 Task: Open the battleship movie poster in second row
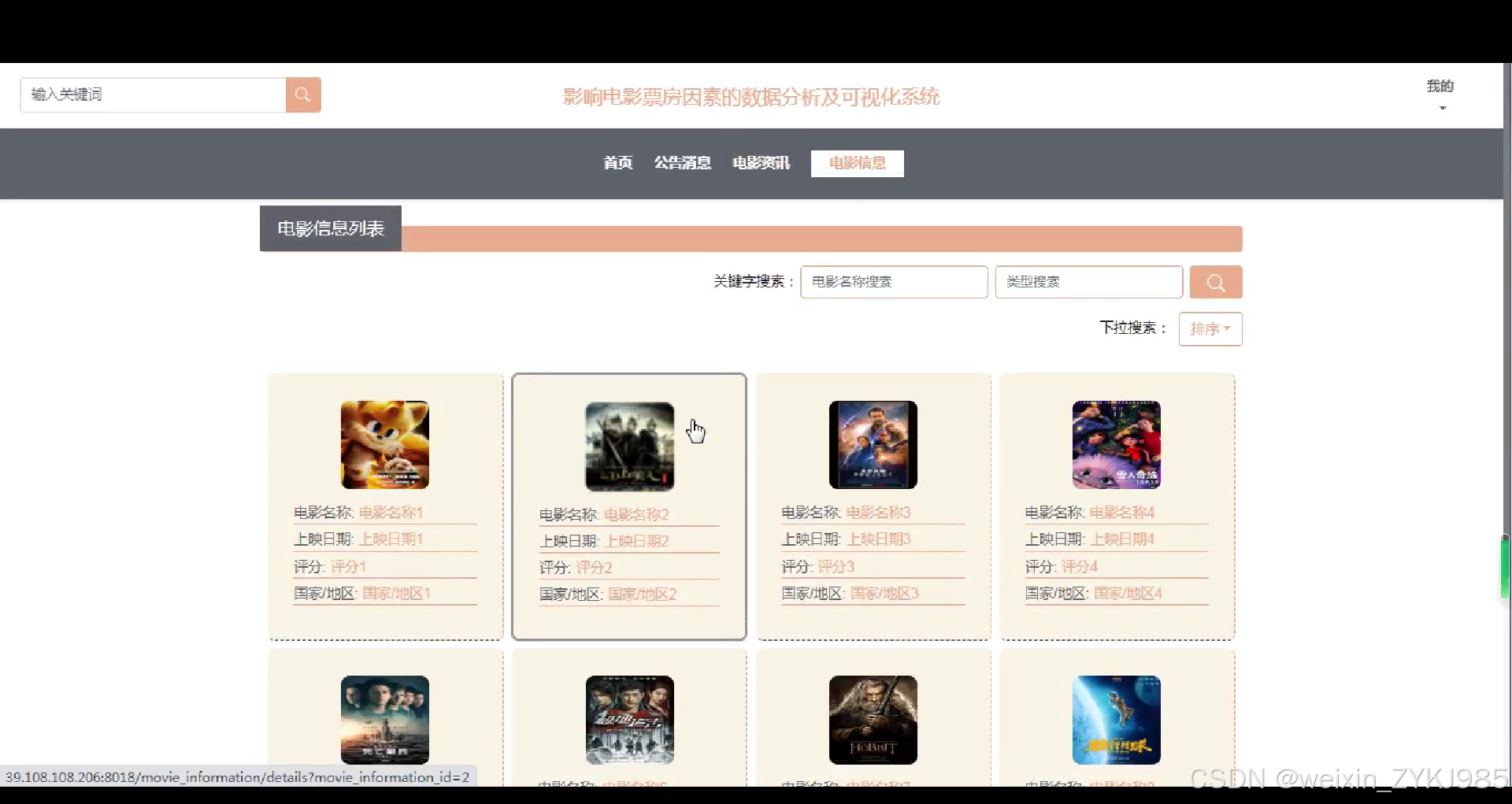385,720
